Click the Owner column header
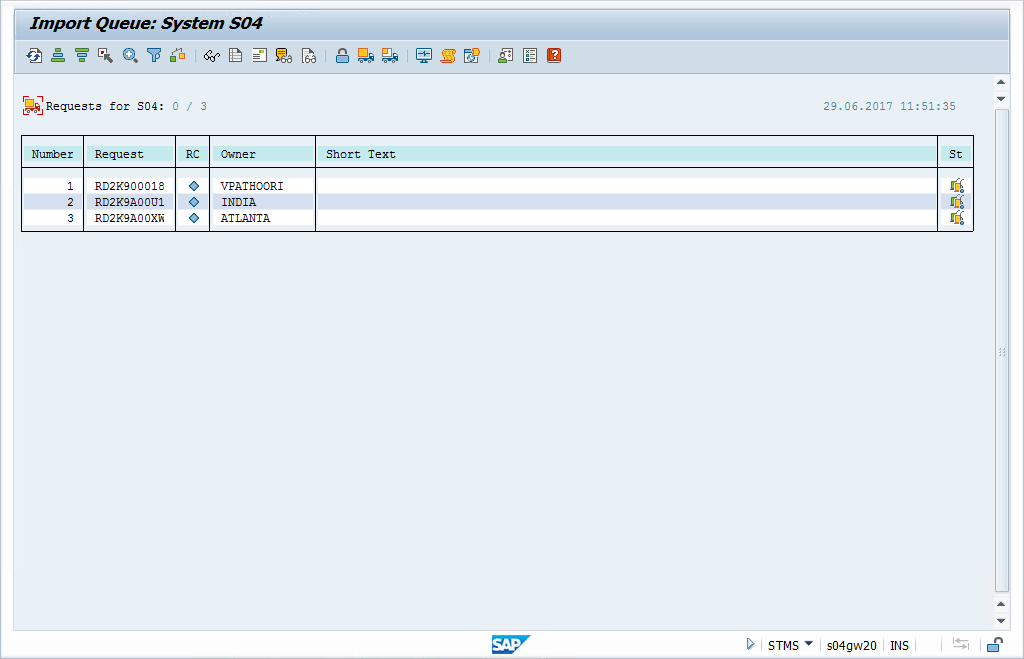The width and height of the screenshot is (1024, 659). click(x=238, y=154)
